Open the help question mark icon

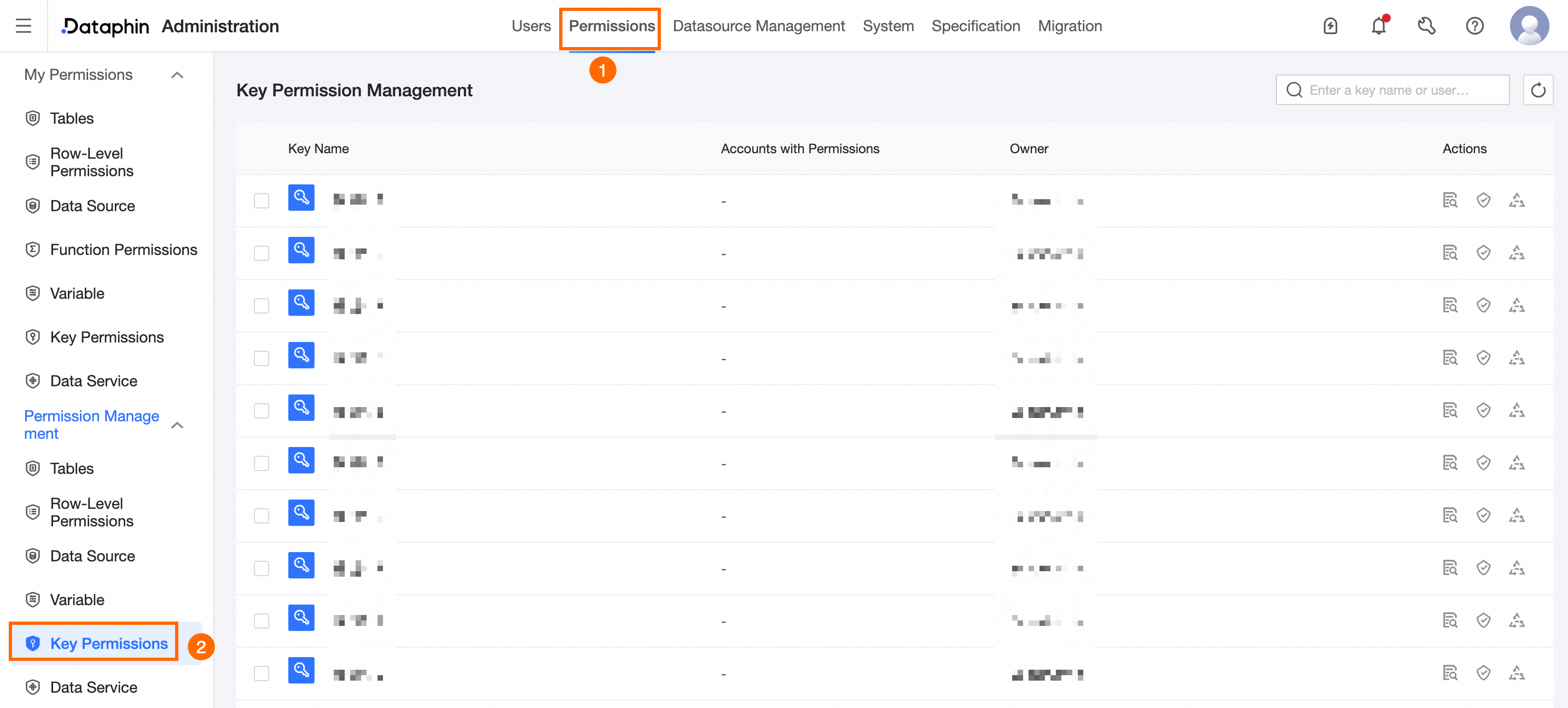[1474, 26]
